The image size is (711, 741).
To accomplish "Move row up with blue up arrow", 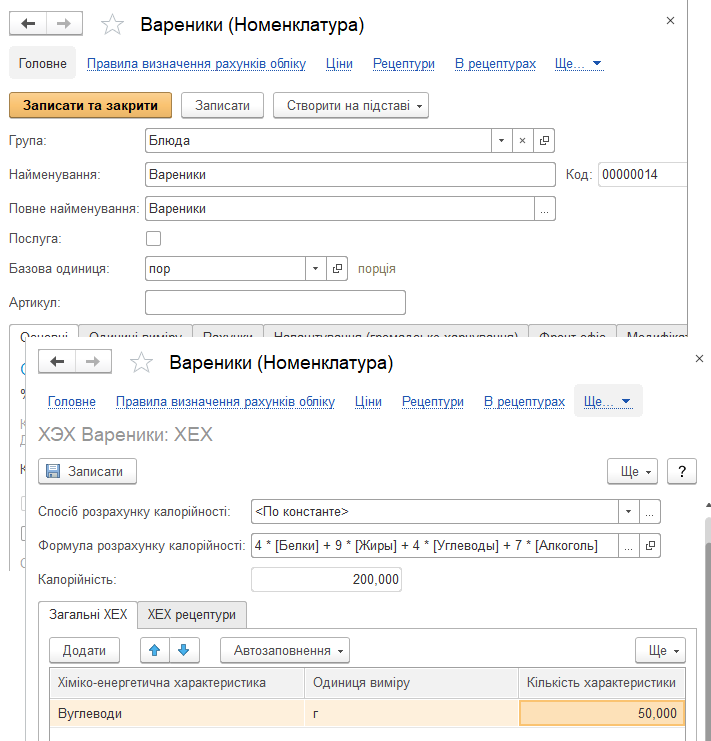I will (154, 650).
